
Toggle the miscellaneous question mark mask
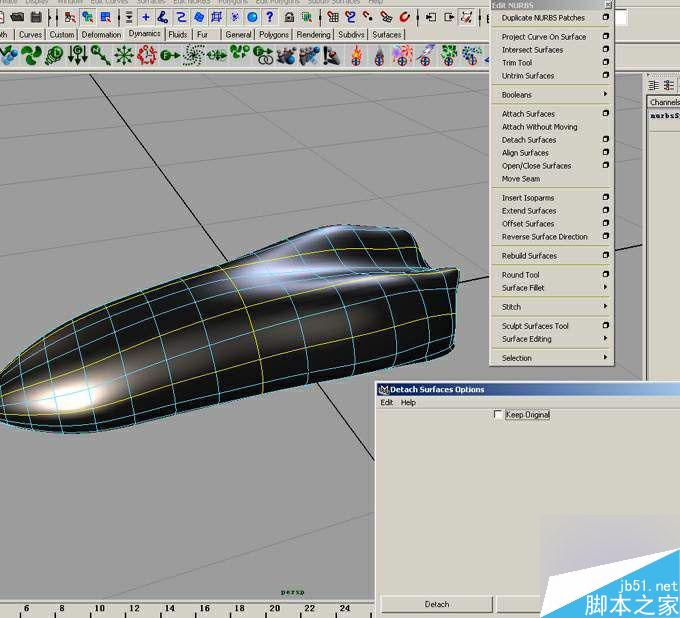270,17
